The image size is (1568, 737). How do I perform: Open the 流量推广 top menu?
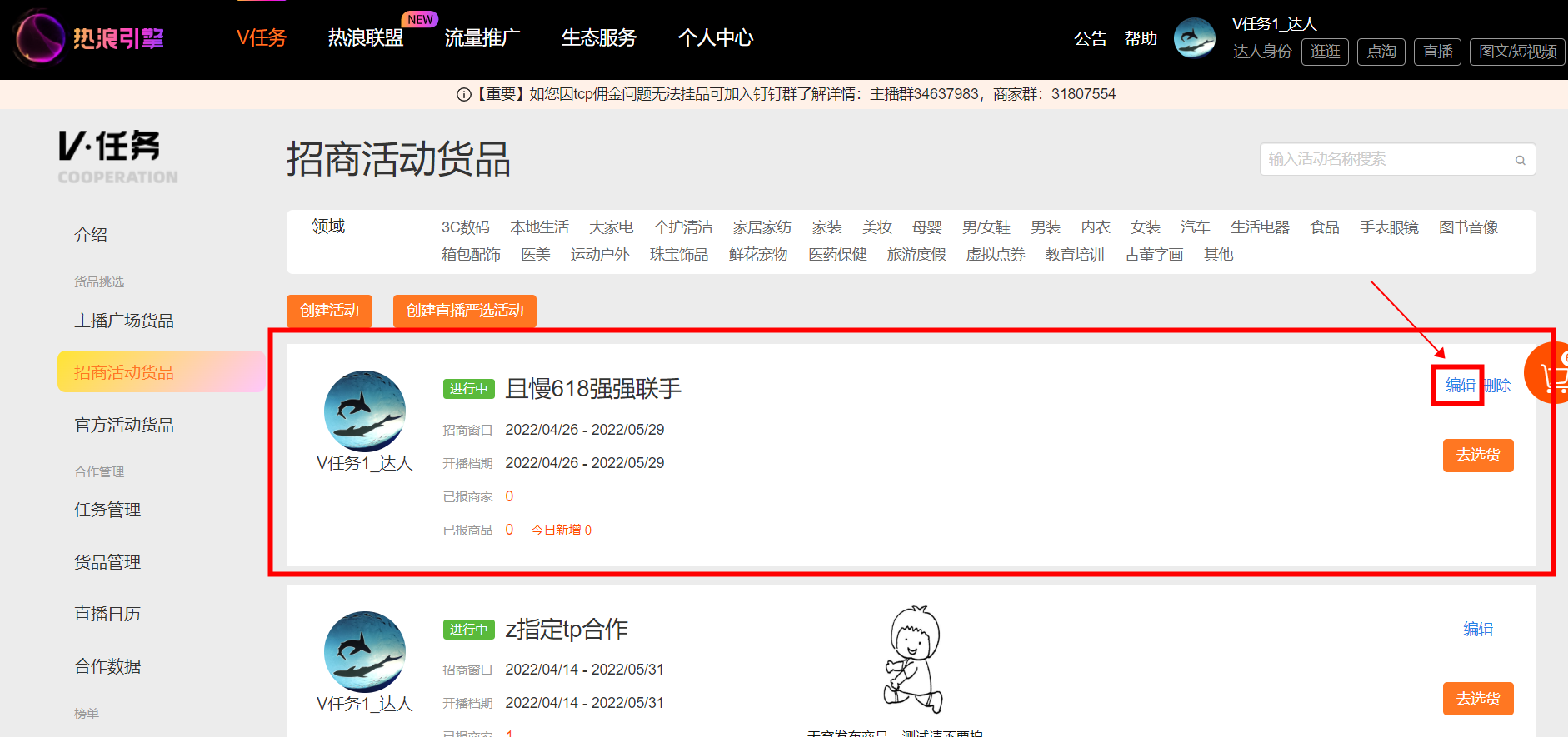point(482,38)
